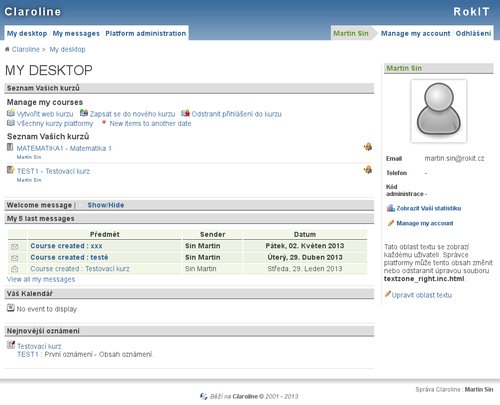This screenshot has height=405, width=500.
Task: Click the View all my messages link
Action: [41, 279]
